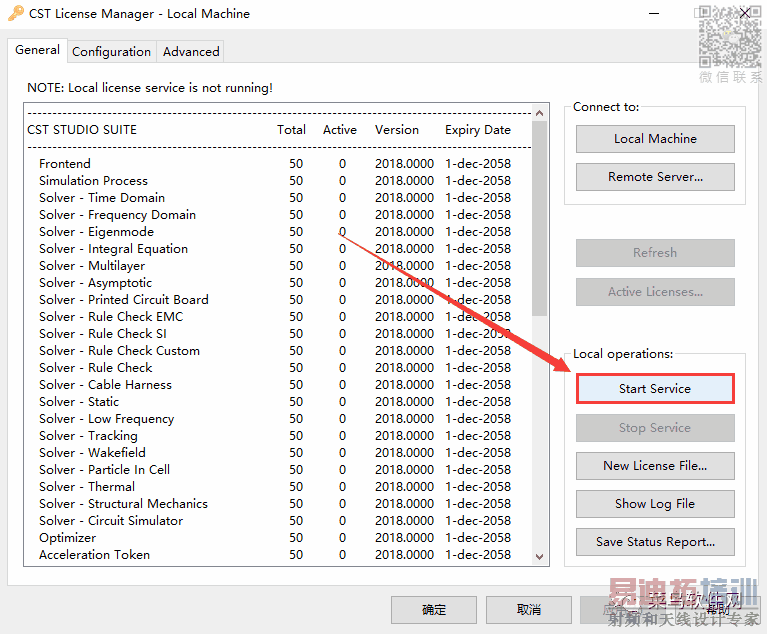The height and width of the screenshot is (634, 767).
Task: Minimize the License Manager window
Action: point(654,14)
